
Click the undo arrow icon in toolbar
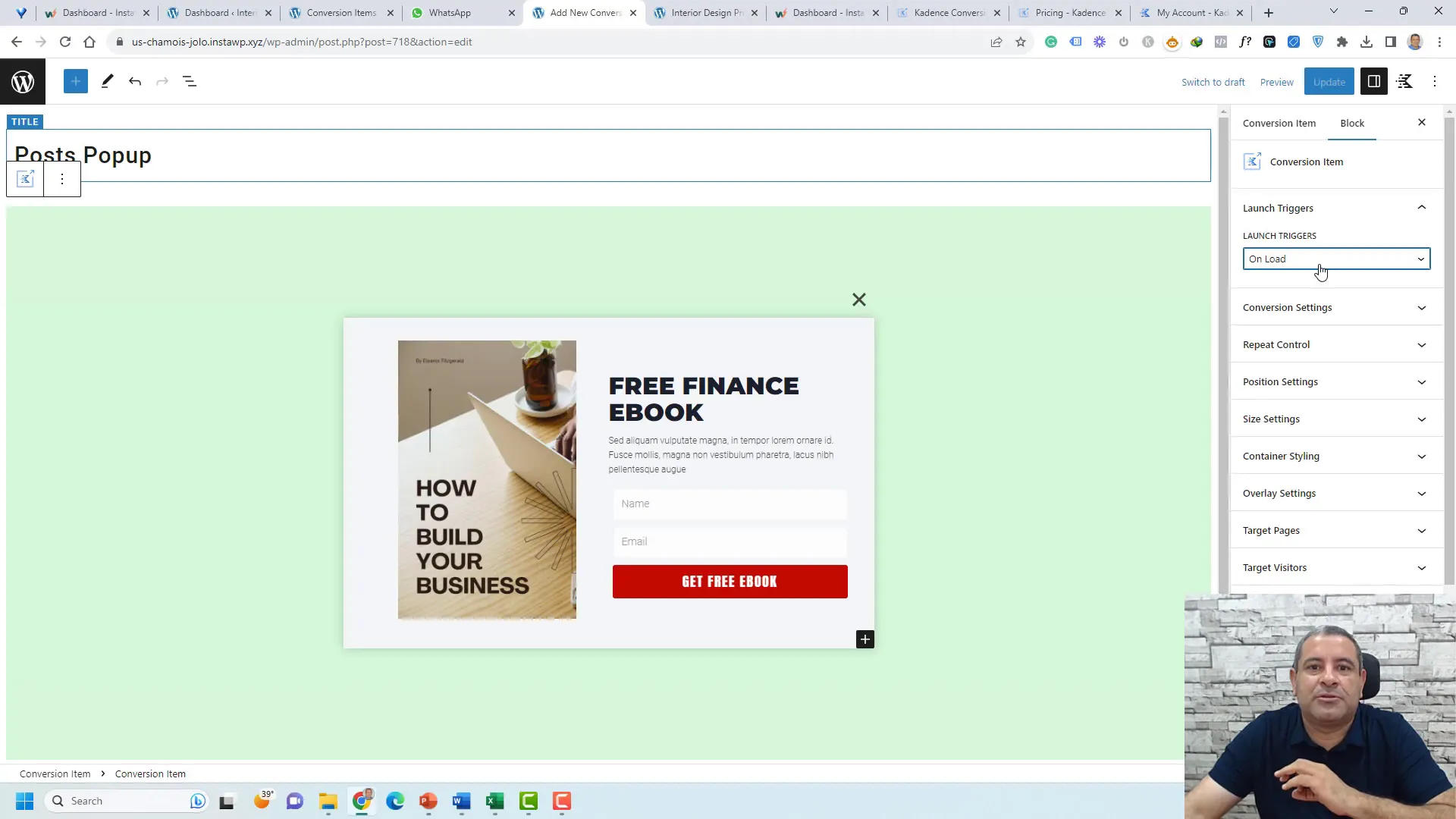[135, 81]
